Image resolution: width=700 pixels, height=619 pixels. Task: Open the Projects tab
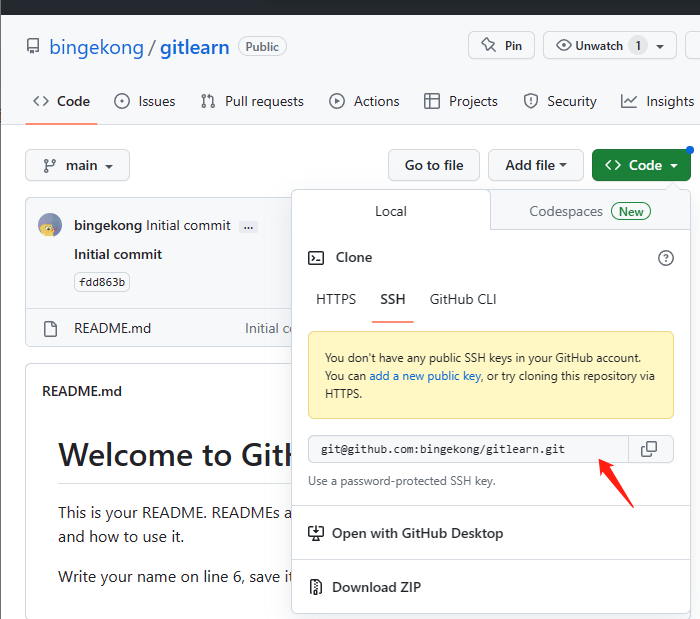pyautogui.click(x=461, y=101)
